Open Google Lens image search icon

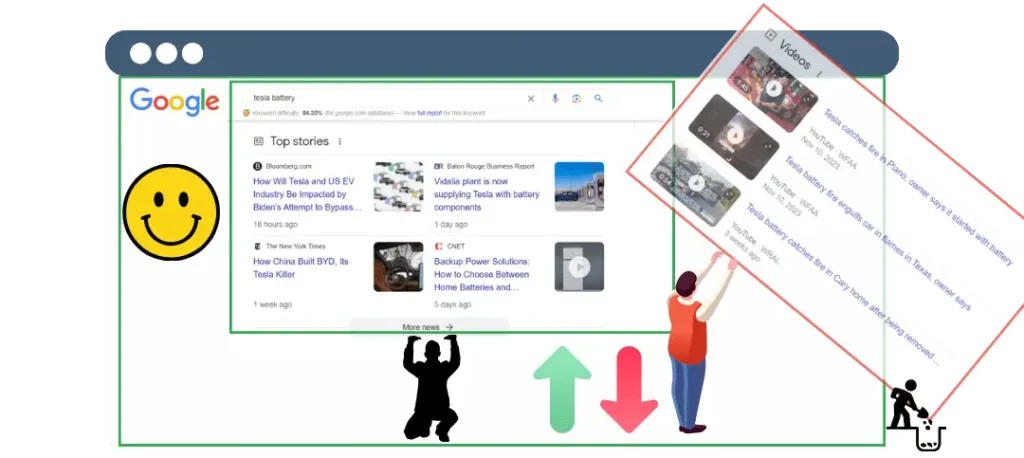point(576,98)
